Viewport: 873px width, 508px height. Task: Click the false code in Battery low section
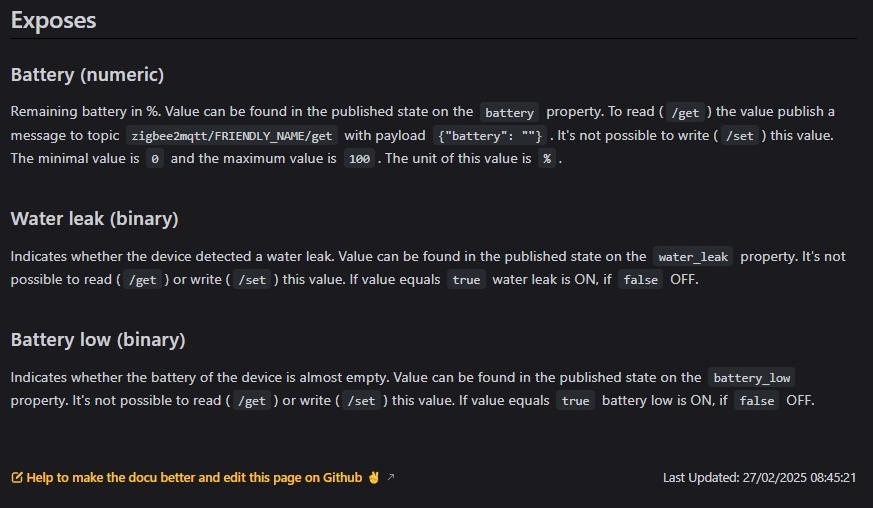tap(757, 400)
